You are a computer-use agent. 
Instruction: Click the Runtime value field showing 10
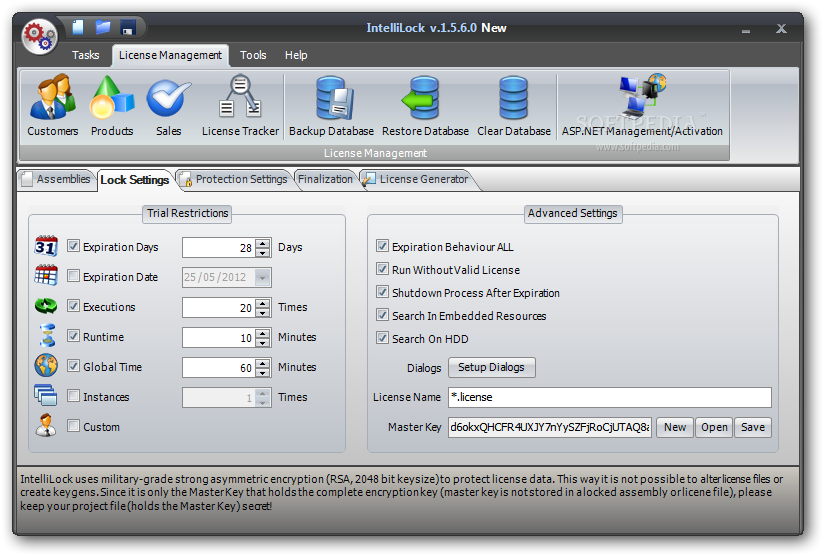point(219,337)
